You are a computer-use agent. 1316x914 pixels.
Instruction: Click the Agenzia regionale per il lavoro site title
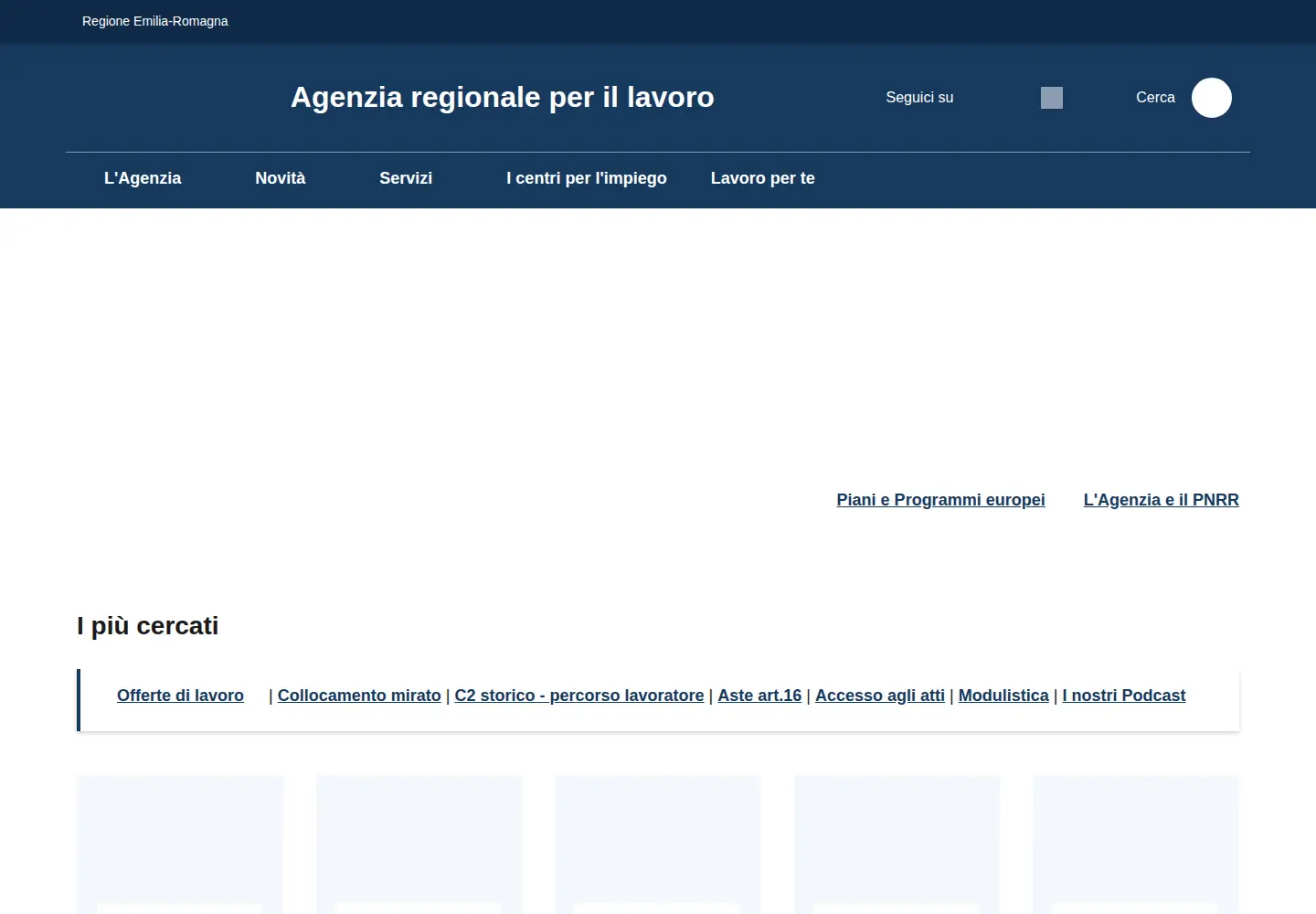503,97
